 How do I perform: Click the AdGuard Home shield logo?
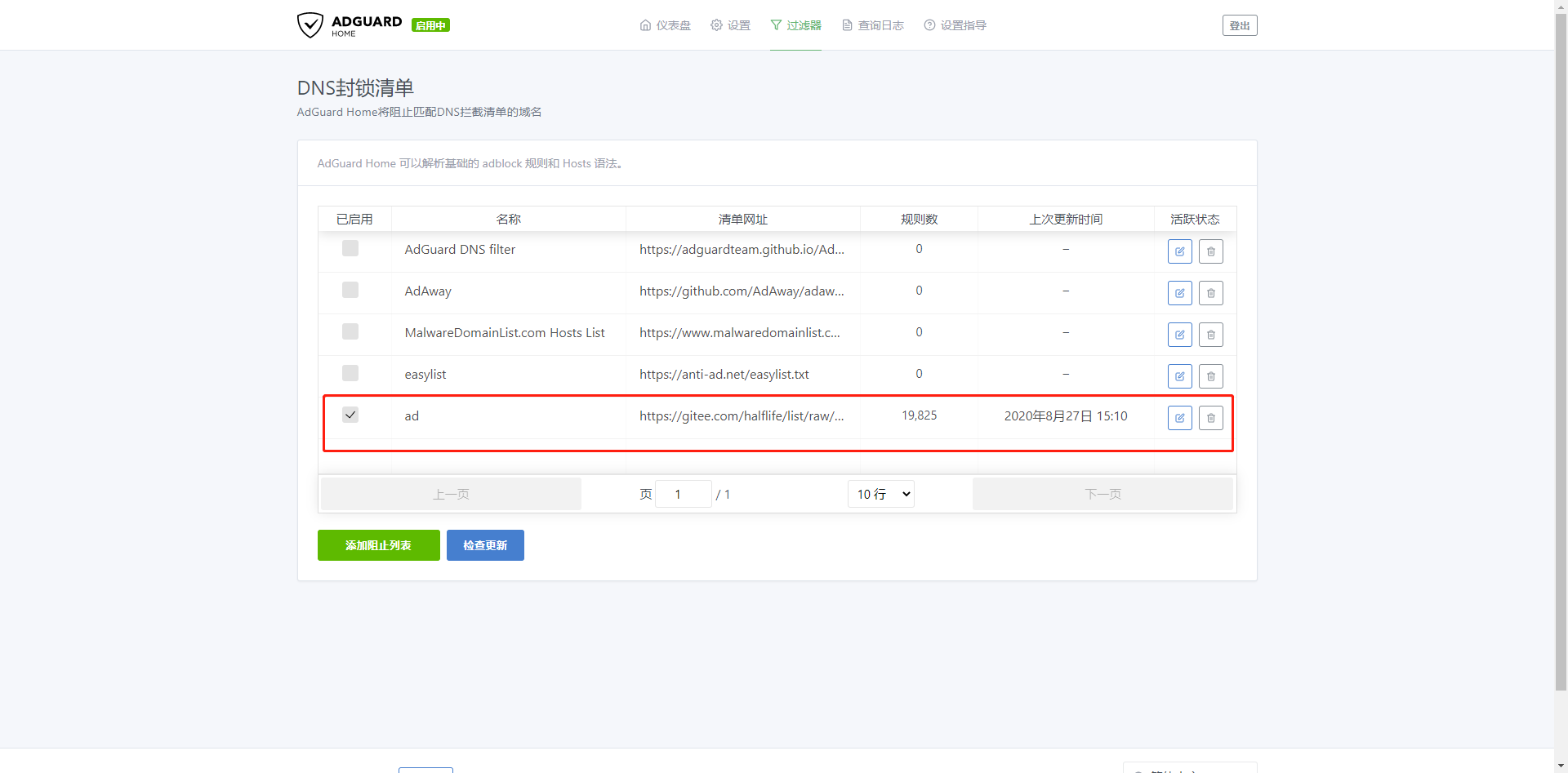[310, 25]
